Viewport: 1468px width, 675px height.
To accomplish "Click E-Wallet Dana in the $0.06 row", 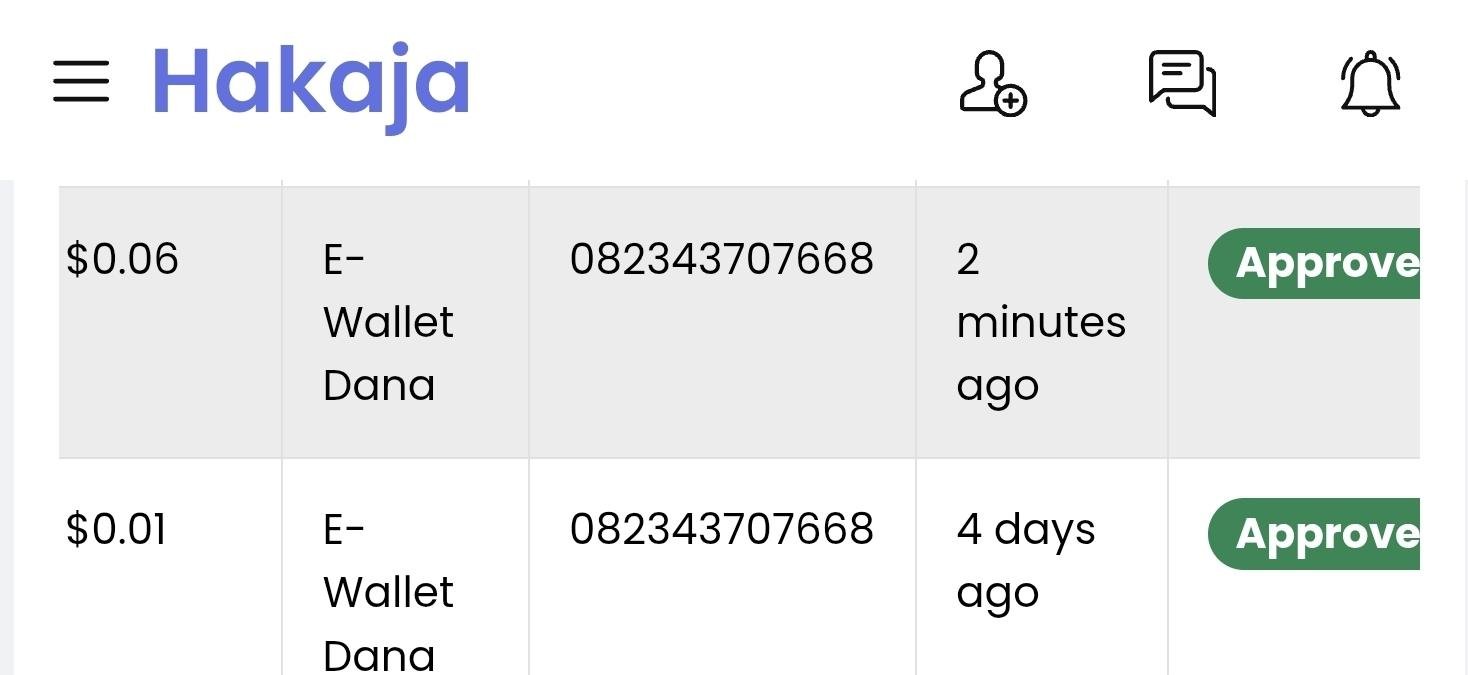I will point(388,322).
